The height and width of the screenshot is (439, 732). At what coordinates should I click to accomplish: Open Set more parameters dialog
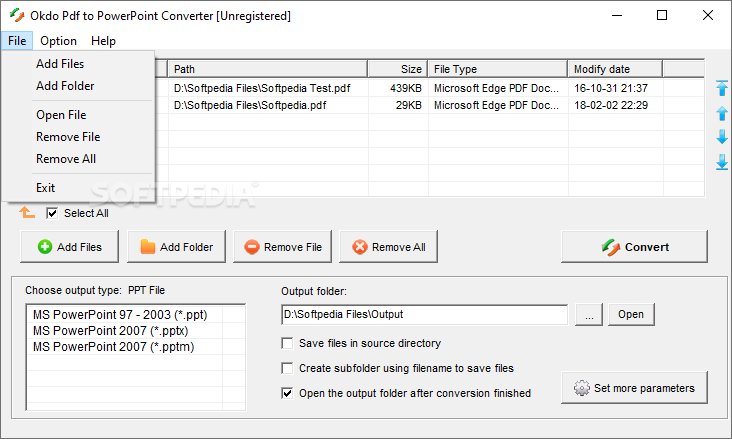point(634,388)
